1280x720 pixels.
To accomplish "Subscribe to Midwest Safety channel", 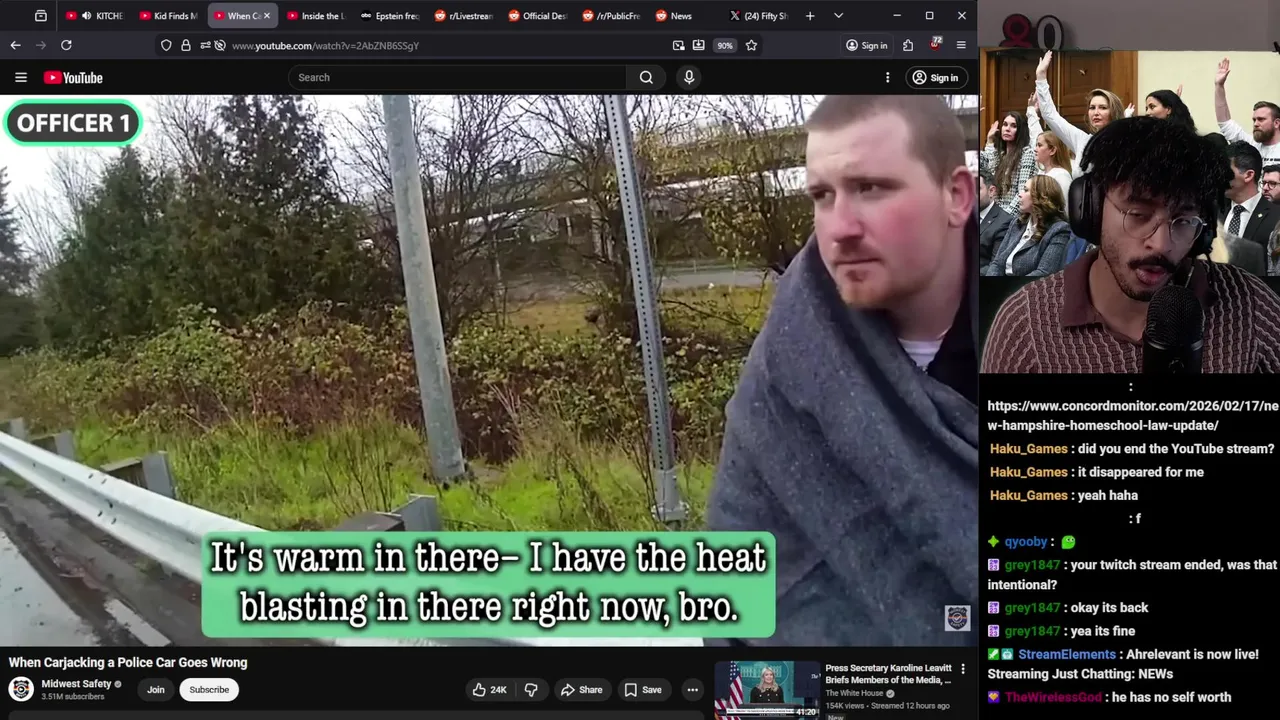I will 209,689.
